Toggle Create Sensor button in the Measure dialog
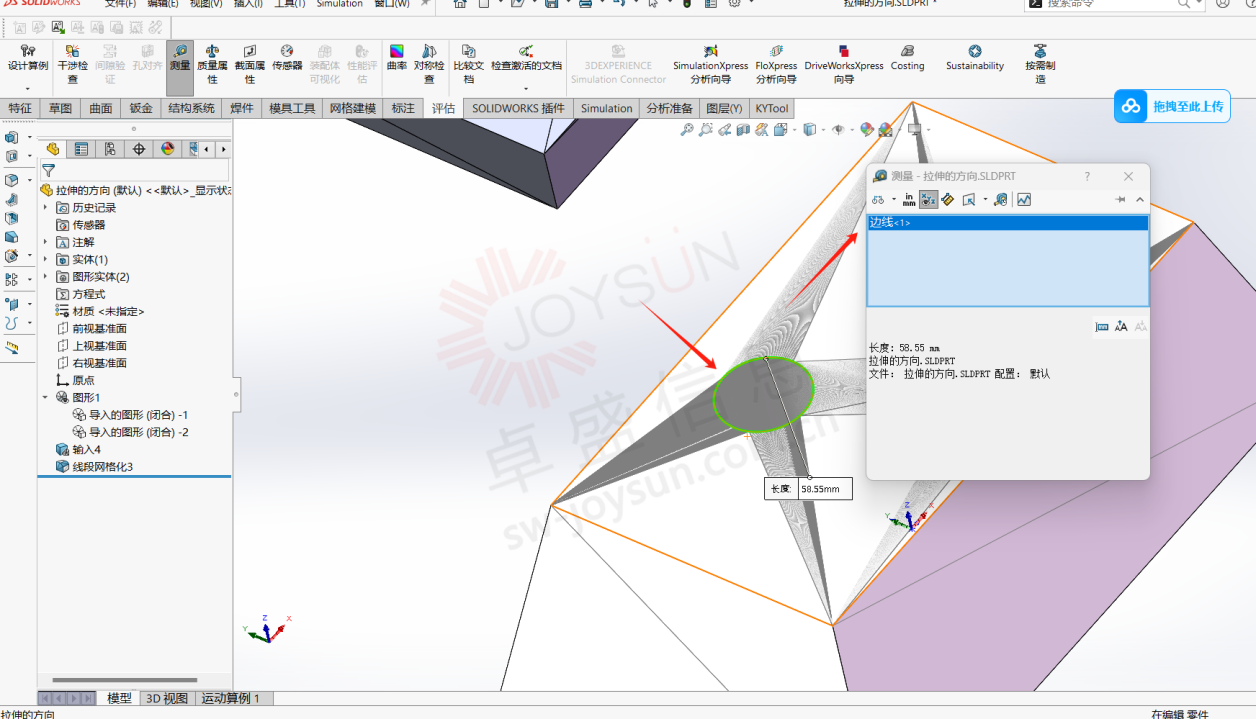 (x=1001, y=200)
